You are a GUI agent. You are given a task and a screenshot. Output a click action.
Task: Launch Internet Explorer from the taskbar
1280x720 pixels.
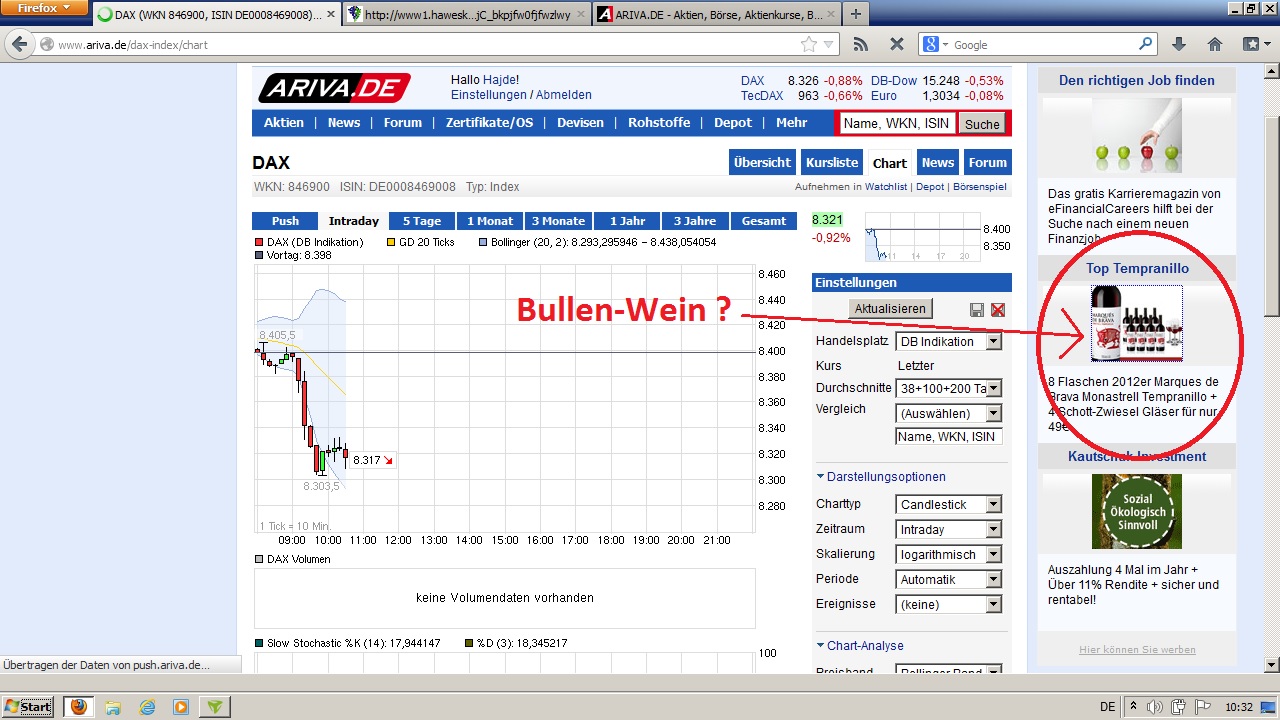[x=147, y=707]
